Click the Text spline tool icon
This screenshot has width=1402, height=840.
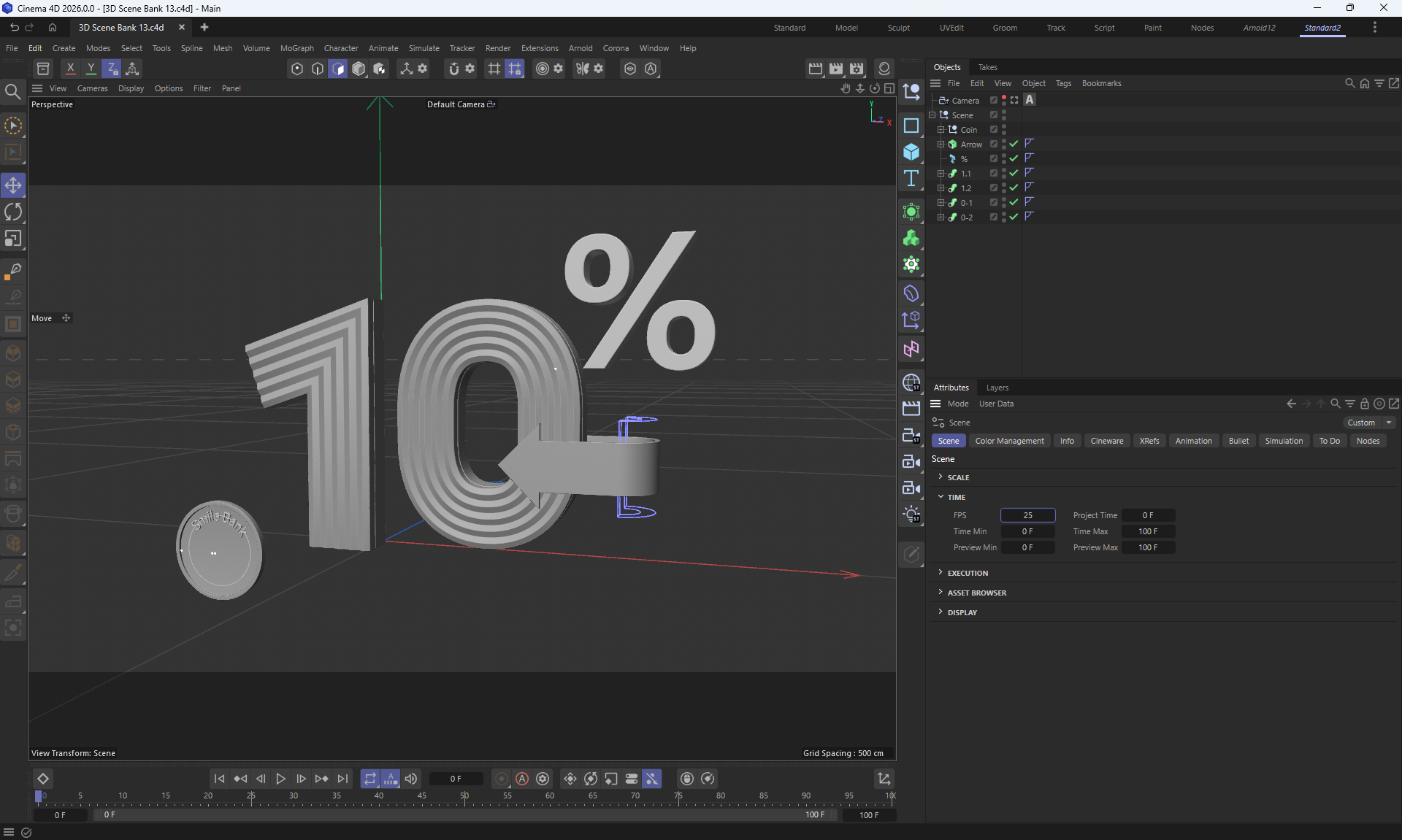[x=911, y=179]
